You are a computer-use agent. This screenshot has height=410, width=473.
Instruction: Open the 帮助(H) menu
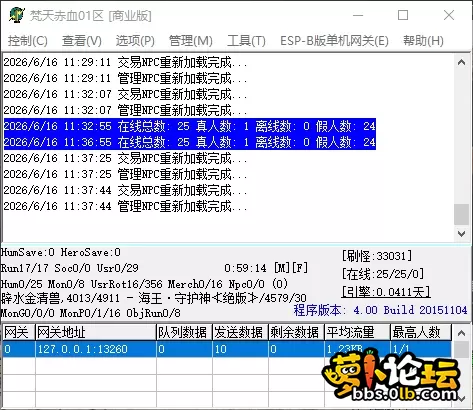pyautogui.click(x=423, y=41)
